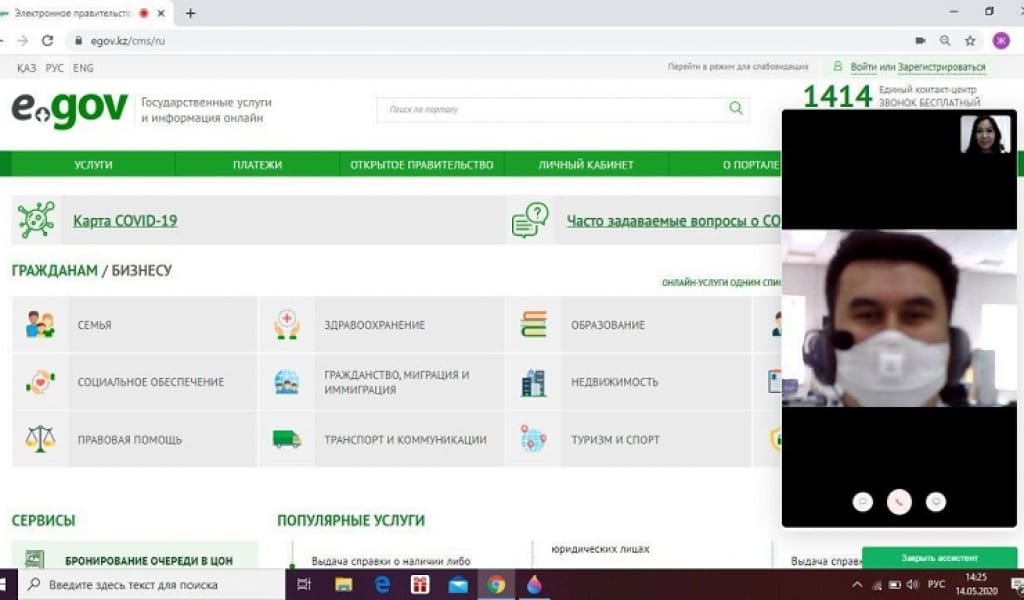The image size is (1024, 600).
Task: Select the e.gov logo
Action: [x=70, y=108]
